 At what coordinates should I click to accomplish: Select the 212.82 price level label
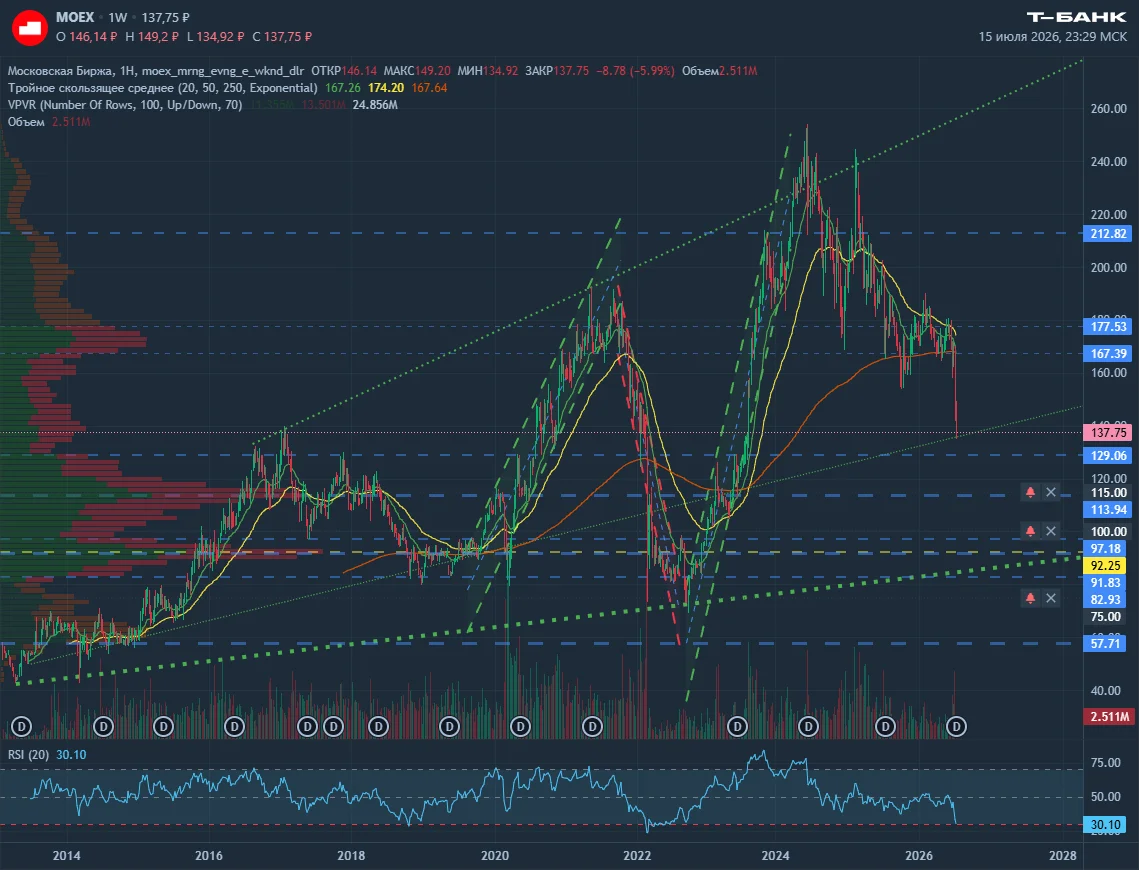pos(1108,233)
